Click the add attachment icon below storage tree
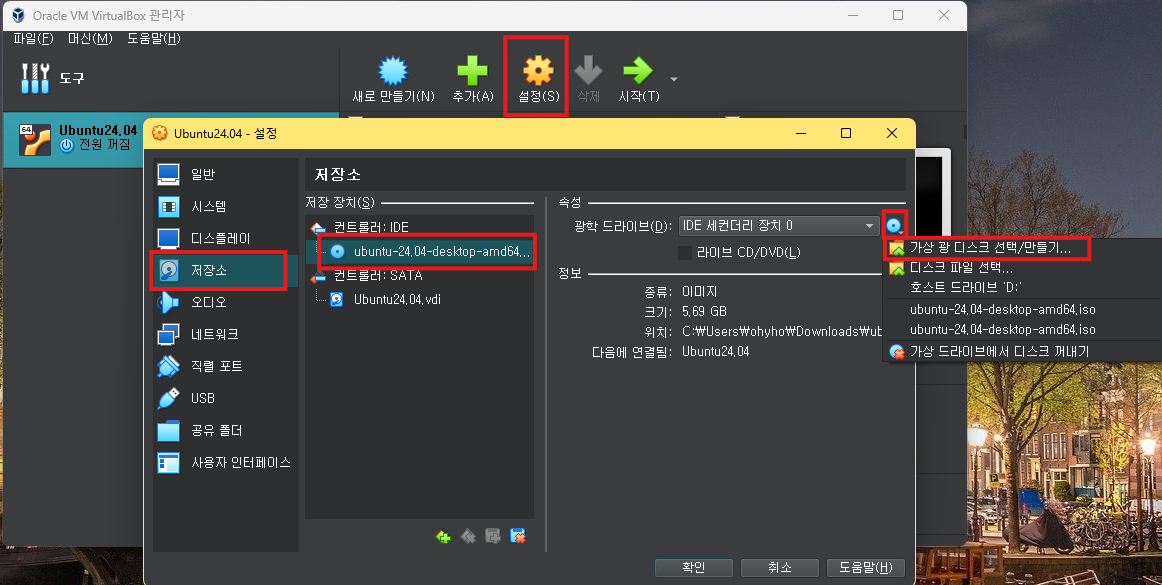Image resolution: width=1162 pixels, height=585 pixels. pos(493,536)
